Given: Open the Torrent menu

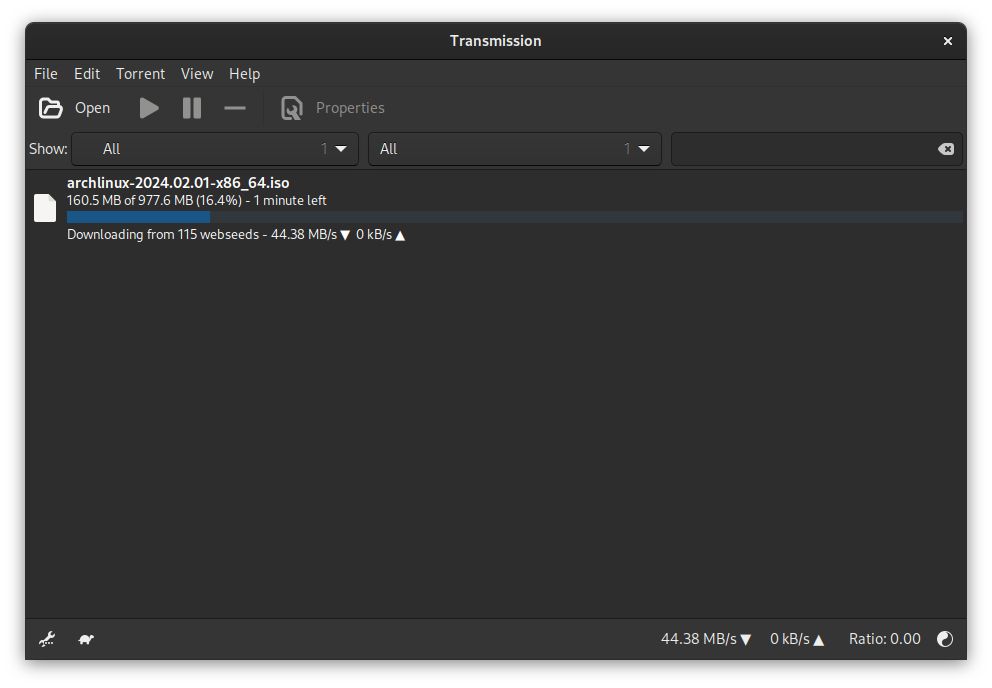Looking at the screenshot, I should pos(140,74).
